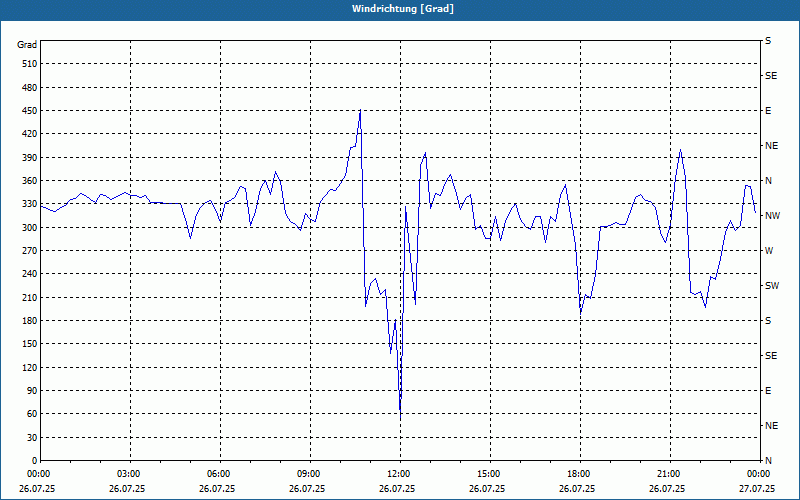Click the 390 y-axis value

click(30, 158)
